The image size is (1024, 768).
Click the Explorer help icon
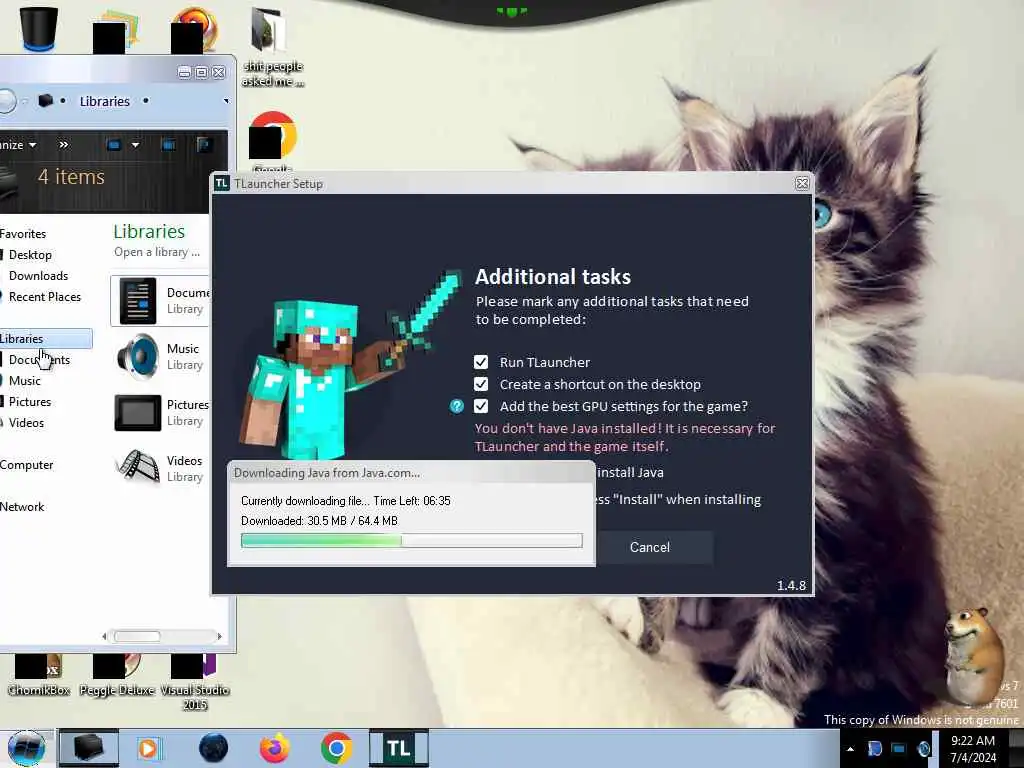tap(203, 145)
